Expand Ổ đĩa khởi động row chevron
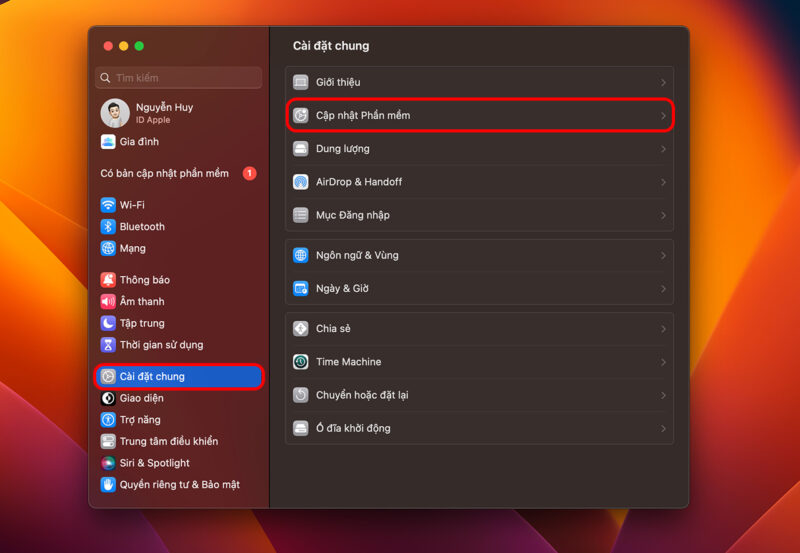Screen dimensions: 800x553 coord(663,429)
